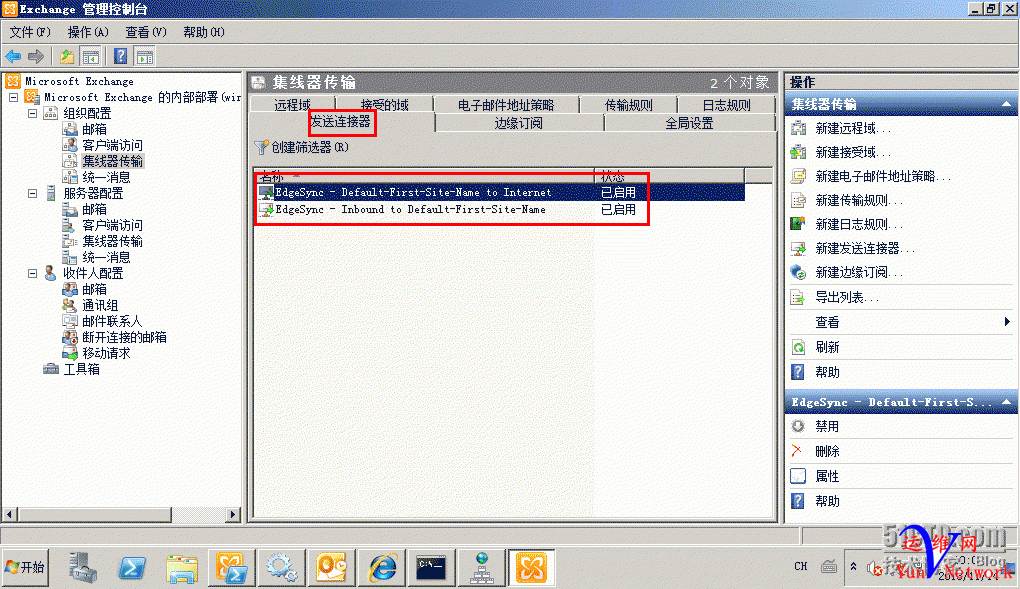Click the 新建边缘订阅 action icon
This screenshot has width=1020, height=589.
[x=798, y=273]
